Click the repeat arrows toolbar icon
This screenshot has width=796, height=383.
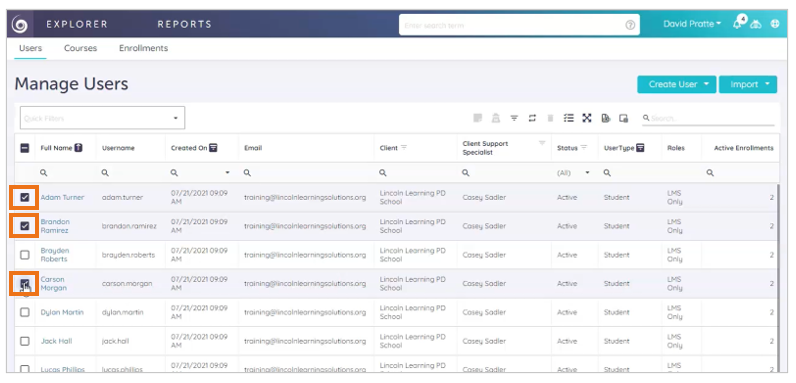coord(532,118)
